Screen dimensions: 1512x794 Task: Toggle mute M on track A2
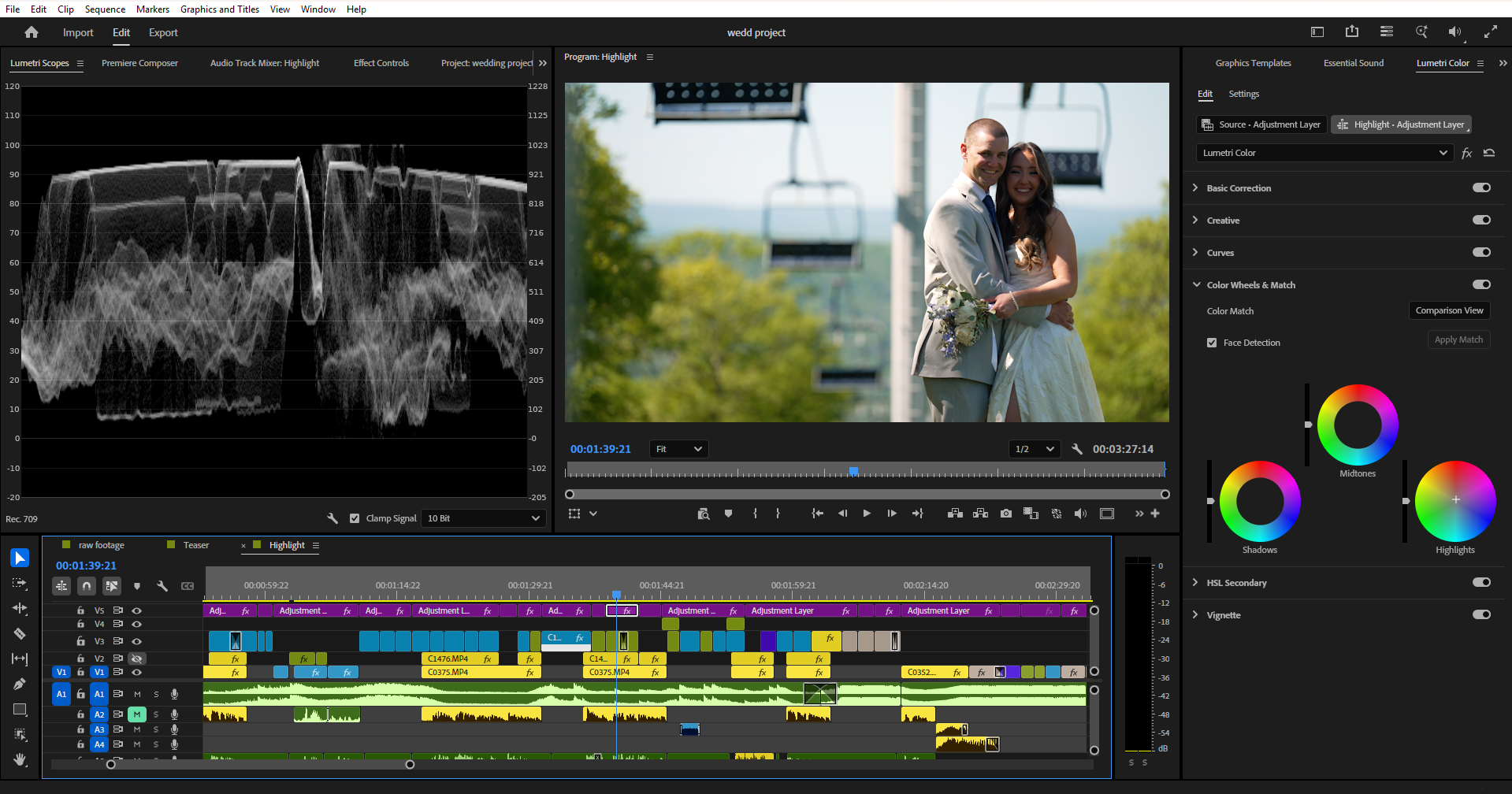pyautogui.click(x=137, y=714)
